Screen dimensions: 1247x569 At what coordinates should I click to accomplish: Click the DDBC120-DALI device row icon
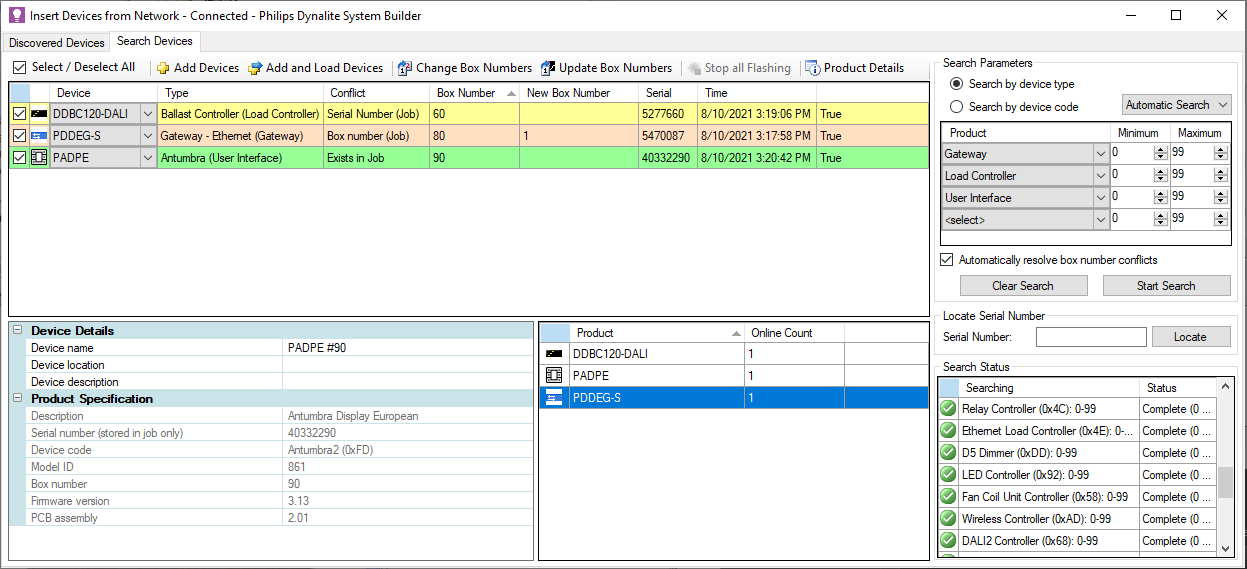click(x=39, y=114)
